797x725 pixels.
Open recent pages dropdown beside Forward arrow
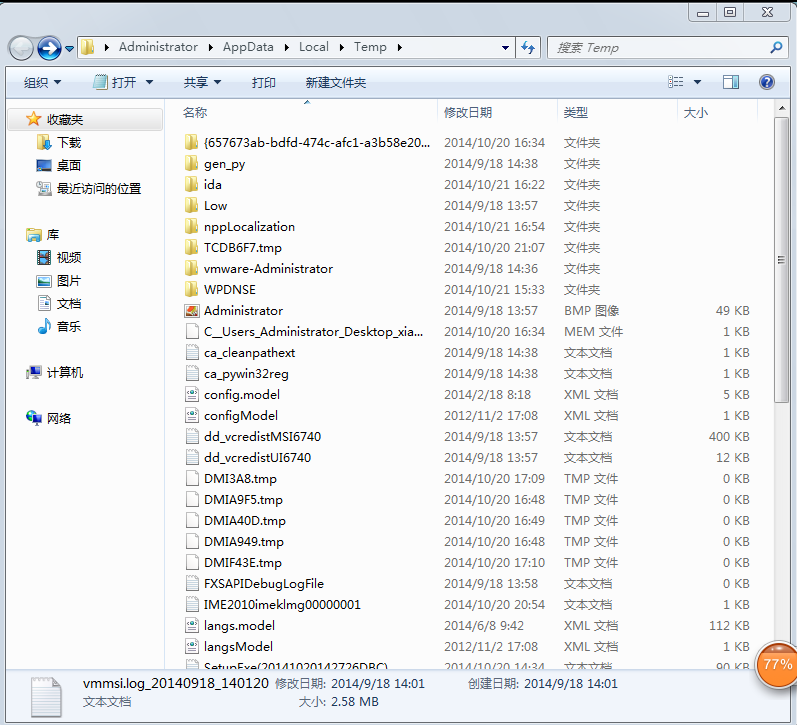point(70,49)
